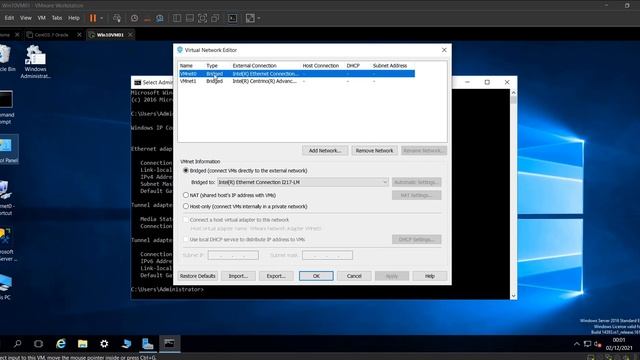Pause the virtual machine with the orange icon
Image resolution: width=640 pixels, height=360 pixels.
click(93, 18)
